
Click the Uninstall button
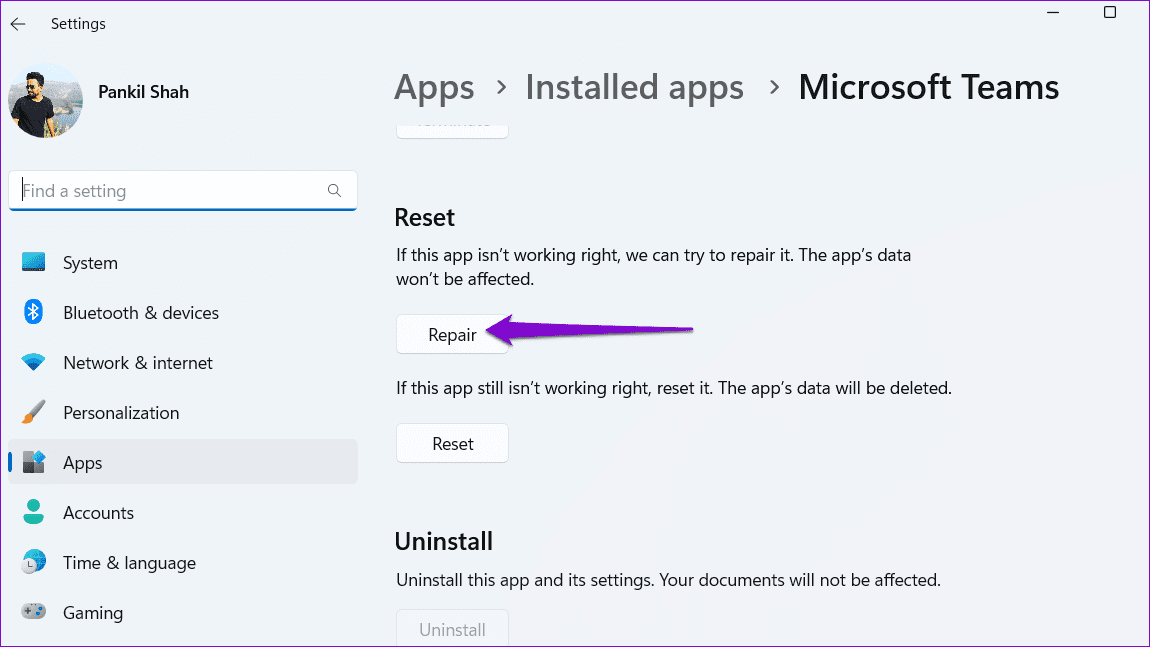coord(452,629)
